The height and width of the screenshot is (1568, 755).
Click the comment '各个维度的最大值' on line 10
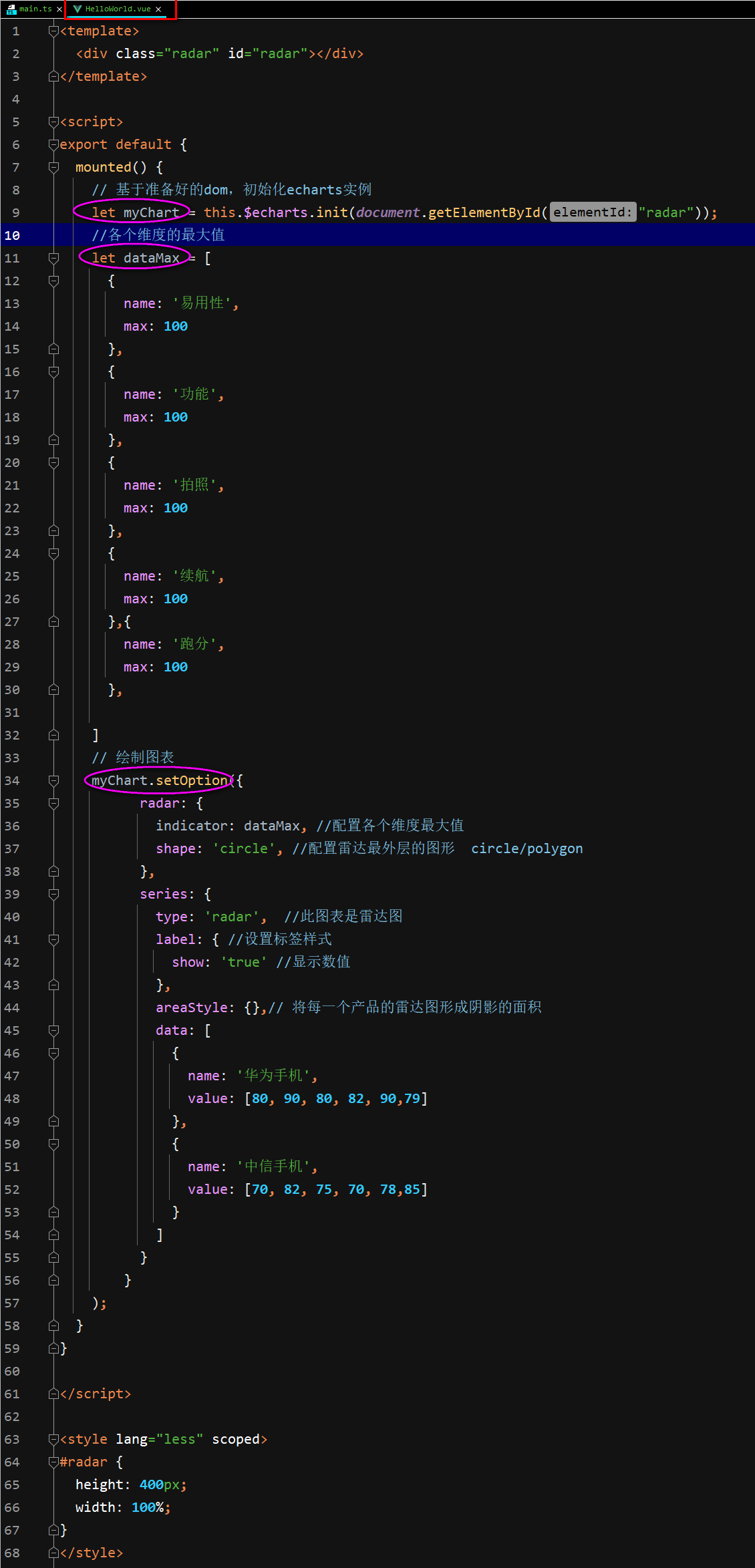tap(167, 235)
